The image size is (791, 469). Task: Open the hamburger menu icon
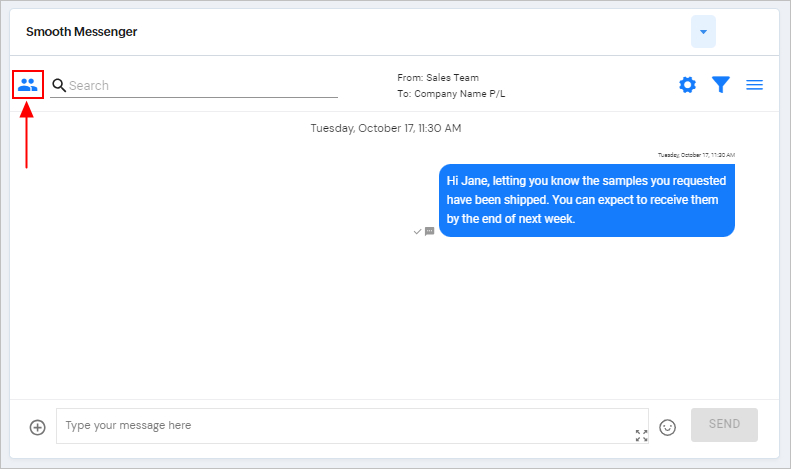pos(754,85)
